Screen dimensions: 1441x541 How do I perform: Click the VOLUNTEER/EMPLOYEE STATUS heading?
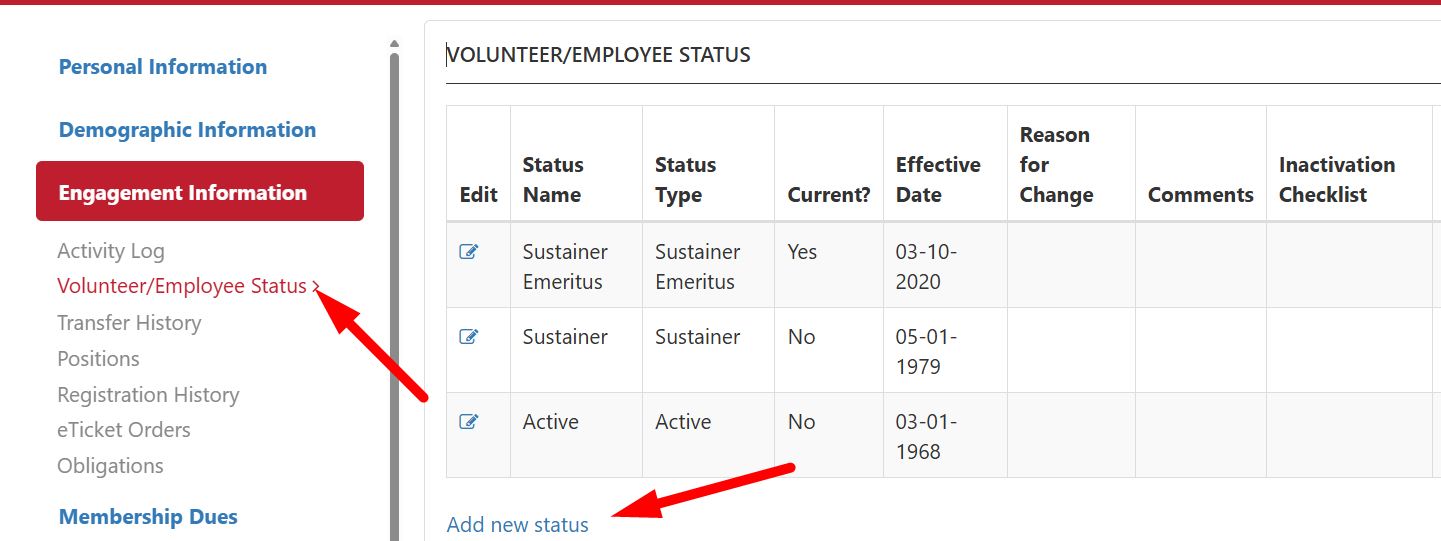coord(598,55)
